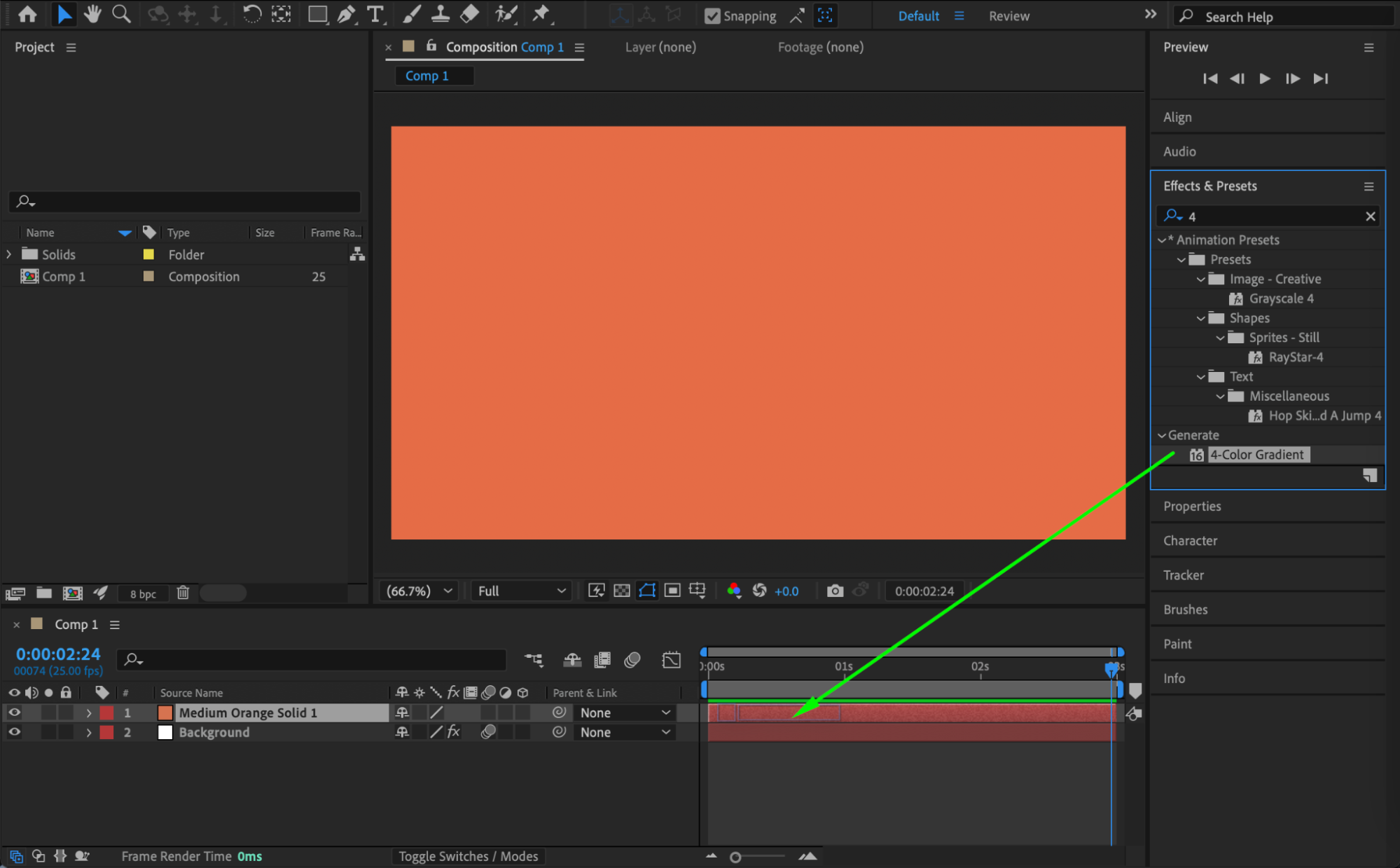
Task: Hide the Medium Orange Solid 1 layer
Action: 14,712
